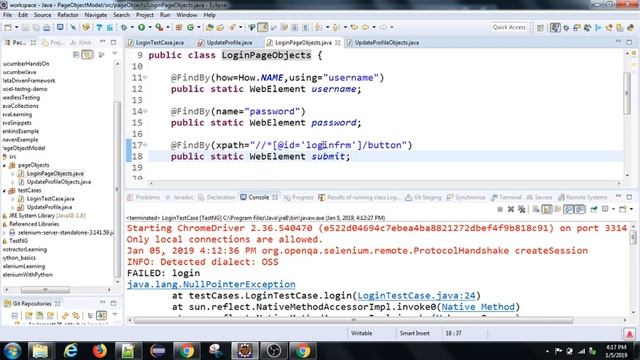
Task: Select Referenced Libraries tree node
Action: point(34,224)
